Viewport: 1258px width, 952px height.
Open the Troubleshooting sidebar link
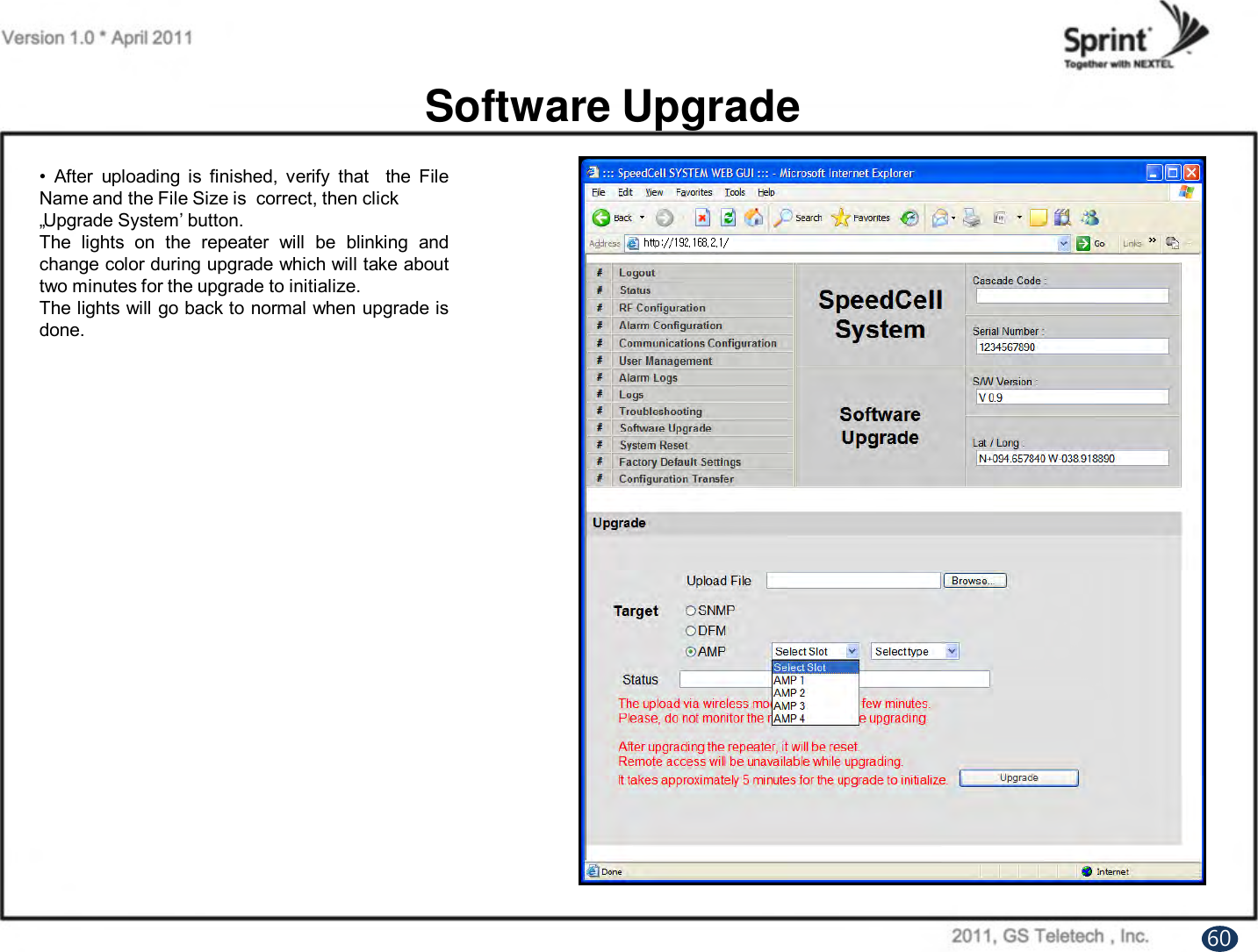(660, 412)
